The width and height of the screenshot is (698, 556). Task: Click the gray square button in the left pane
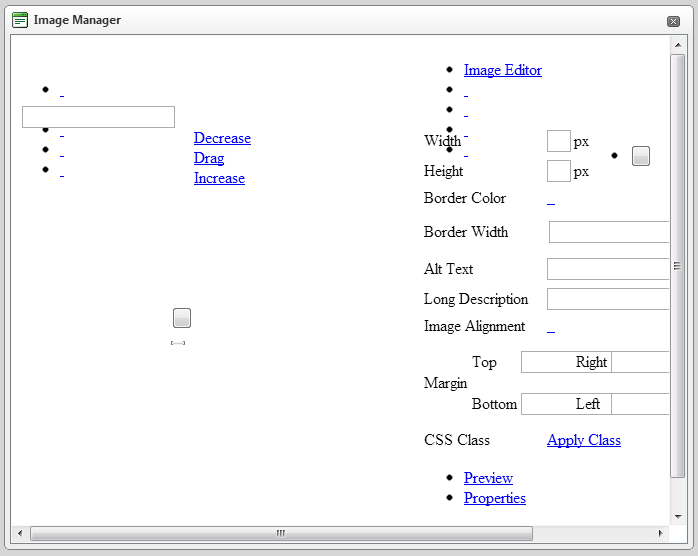[x=182, y=318]
